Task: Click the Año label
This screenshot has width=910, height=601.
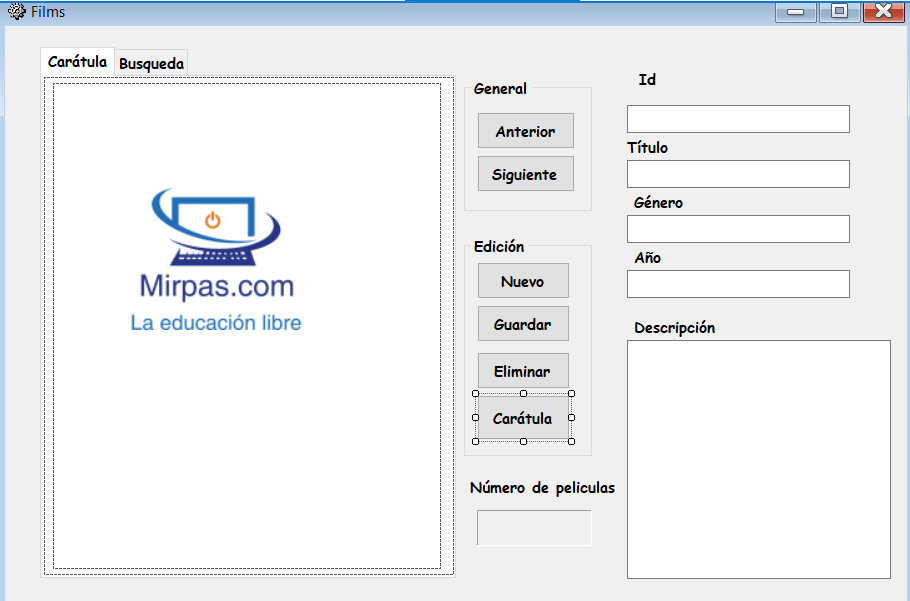Action: [x=648, y=258]
